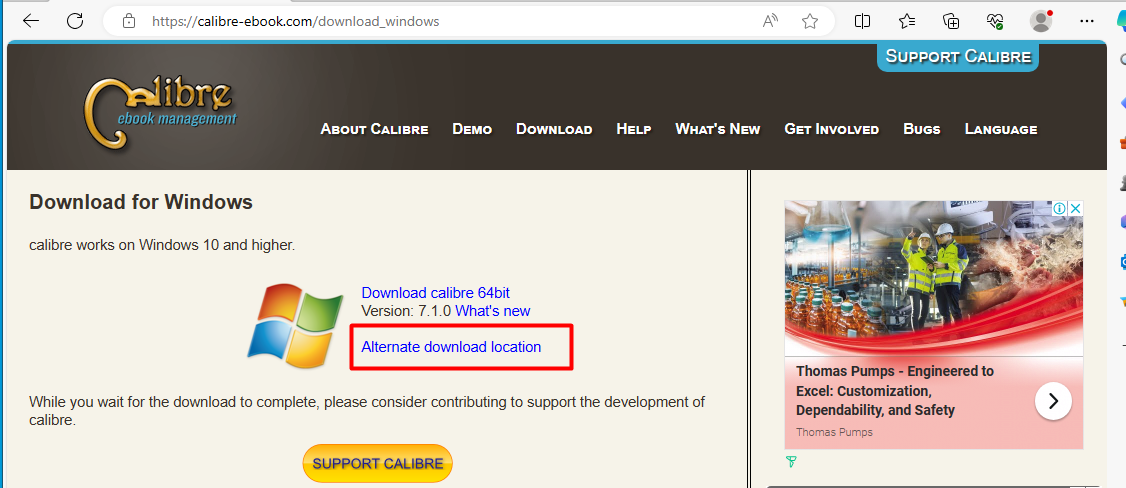
Task: Click the Download for Windows heading
Action: click(x=141, y=202)
